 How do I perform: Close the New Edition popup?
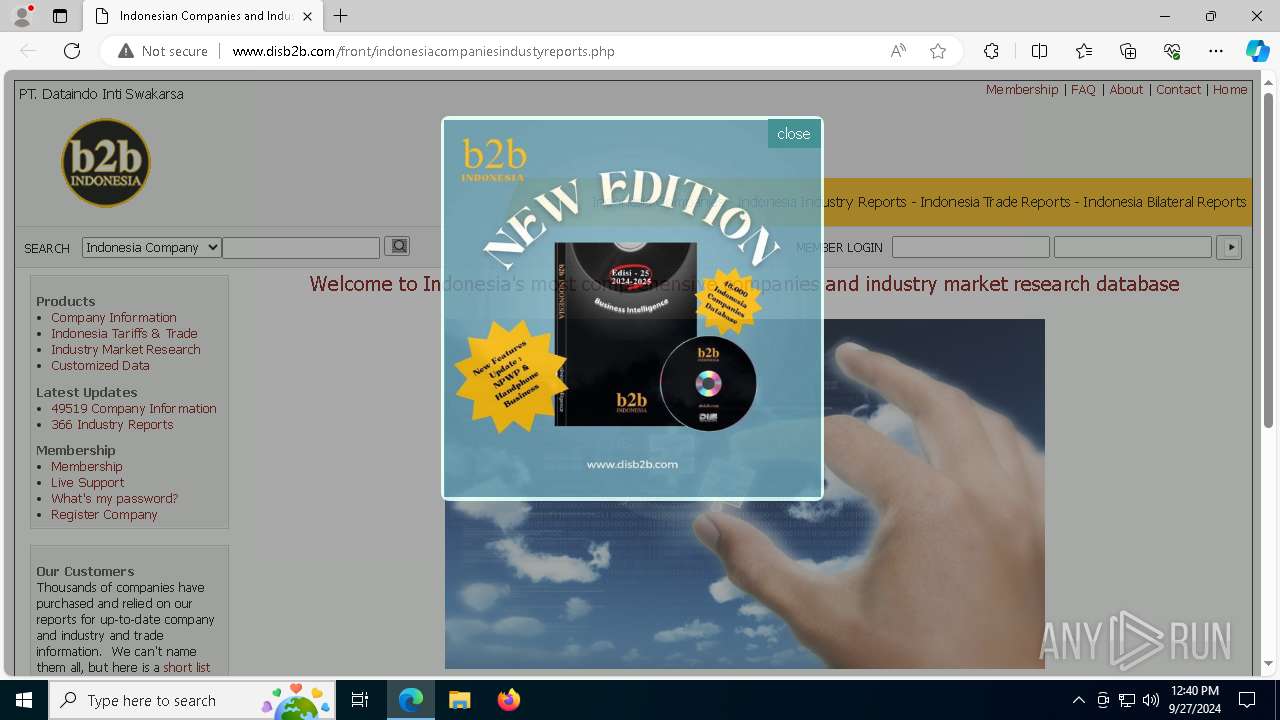(x=794, y=134)
